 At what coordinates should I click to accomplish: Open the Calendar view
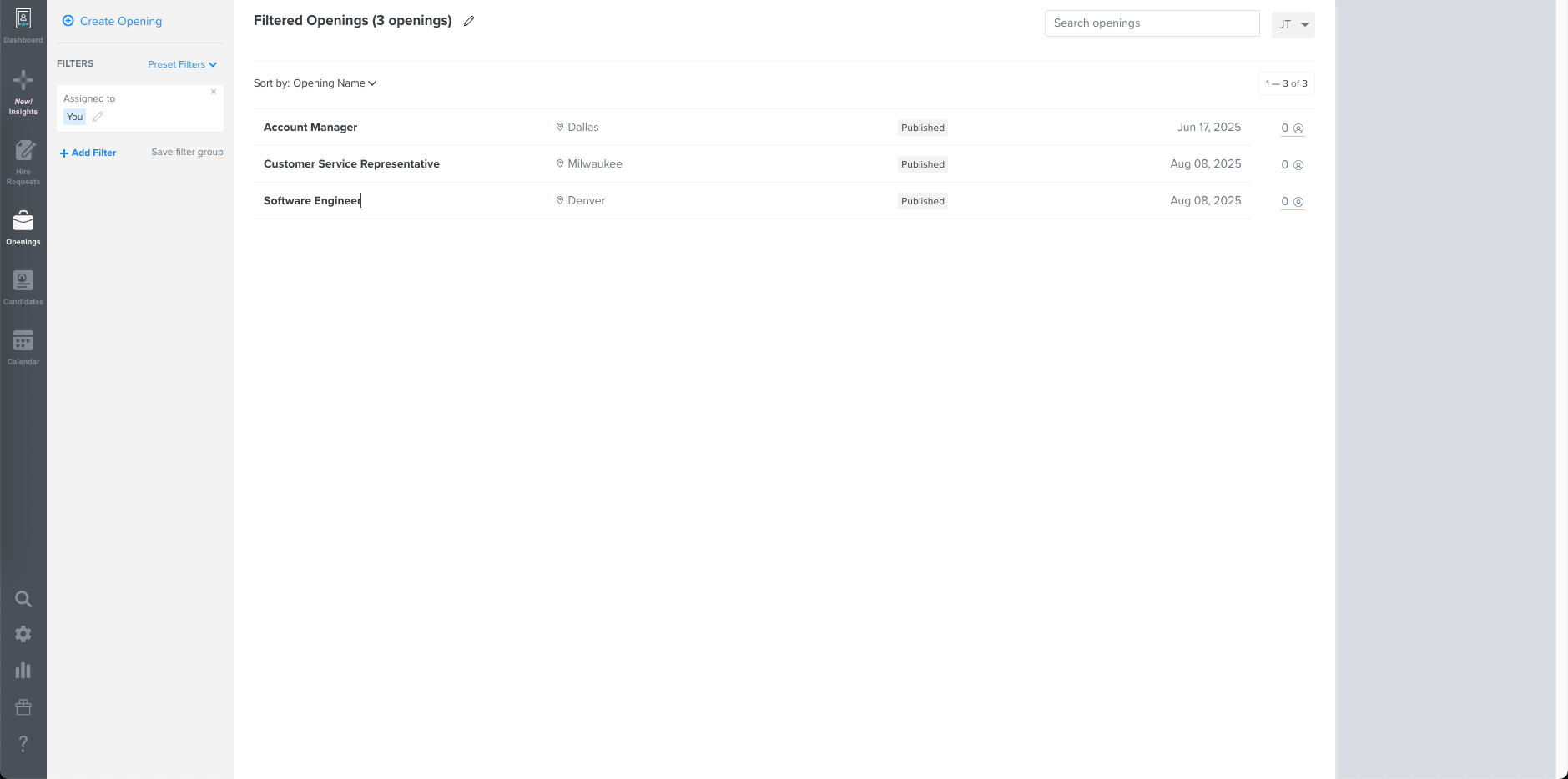point(23,348)
